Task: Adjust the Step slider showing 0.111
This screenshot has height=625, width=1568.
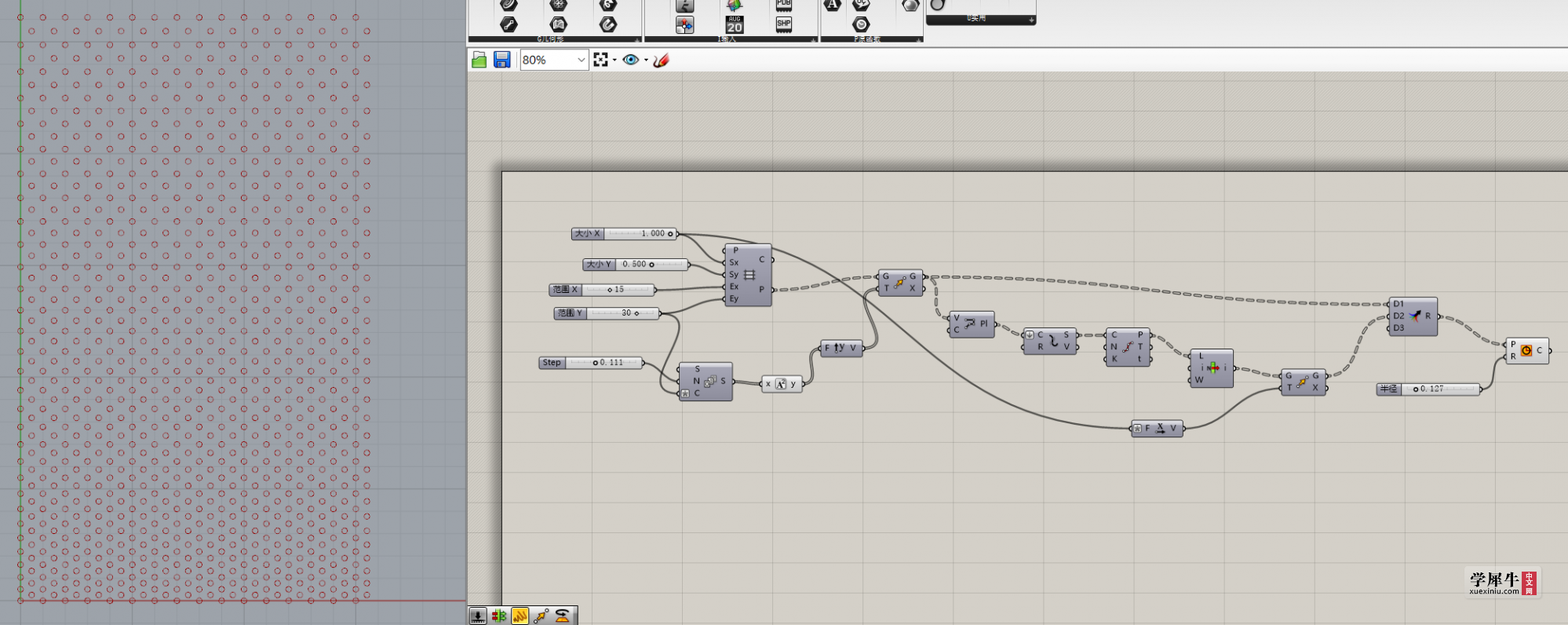Action: [591, 363]
